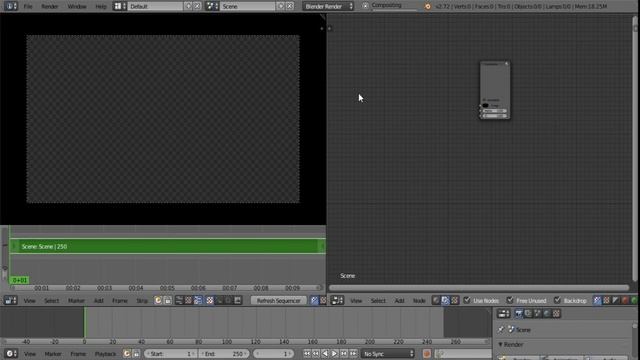Open the World properties tab
640x360 pixels.
[547, 313]
